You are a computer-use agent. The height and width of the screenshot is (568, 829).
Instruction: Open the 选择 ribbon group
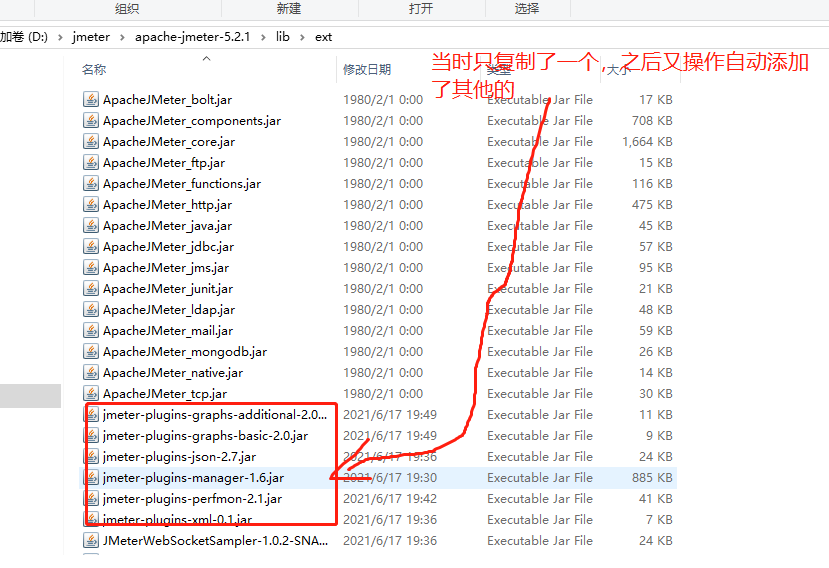point(527,8)
